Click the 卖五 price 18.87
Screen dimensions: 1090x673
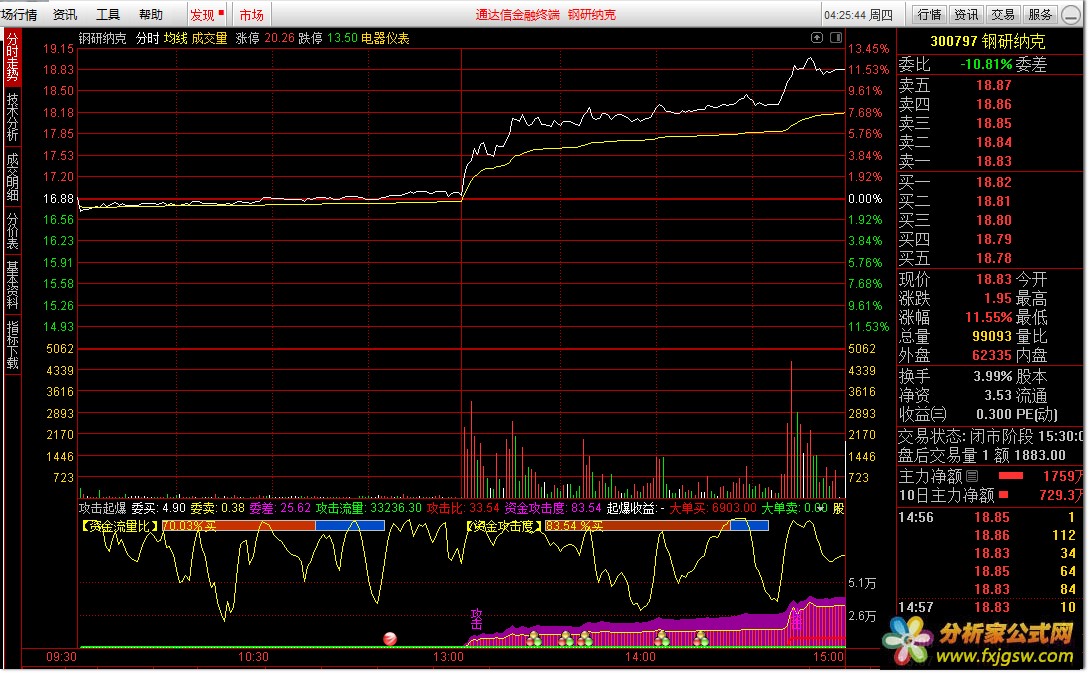coord(993,86)
